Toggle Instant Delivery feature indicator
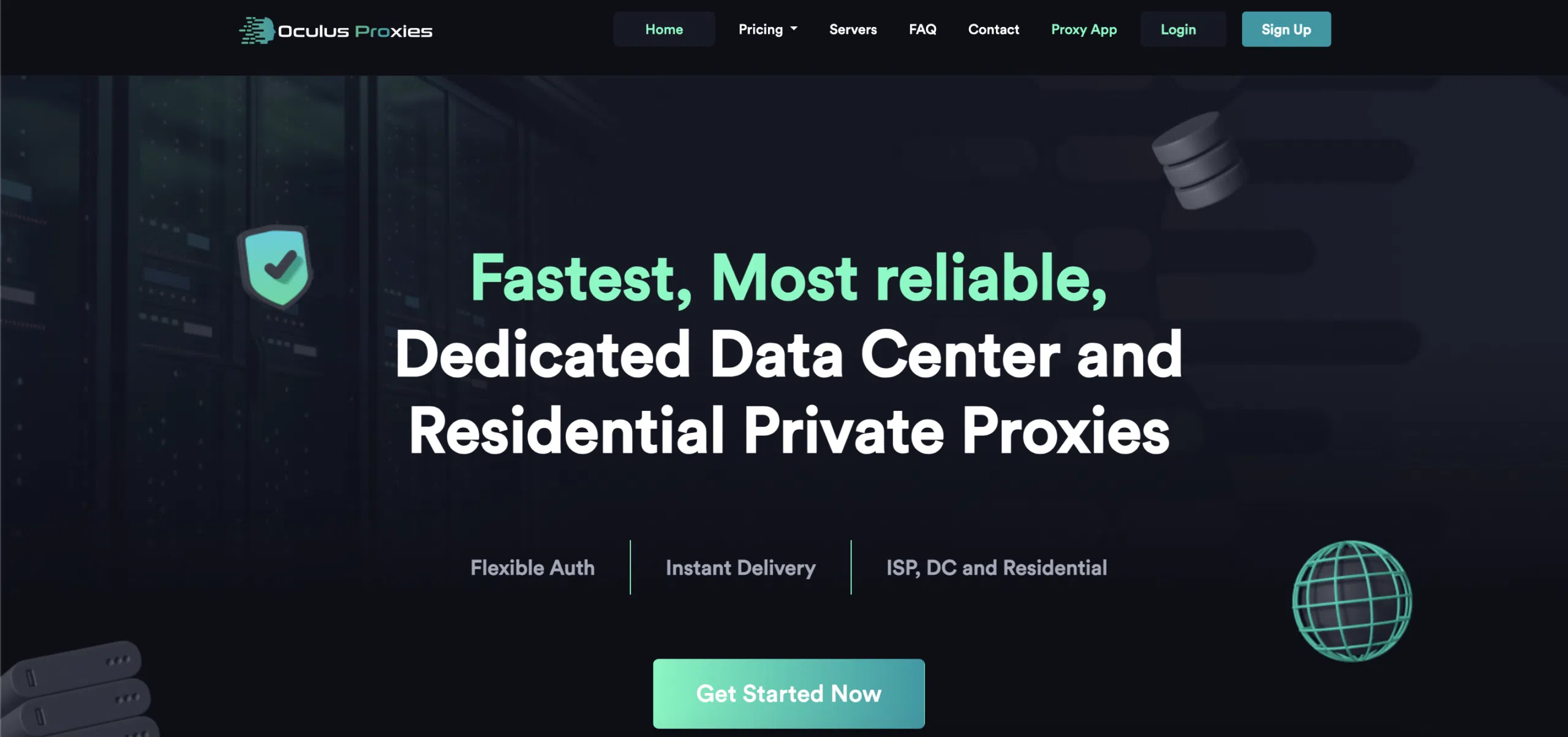This screenshot has width=1568, height=737. pyautogui.click(x=741, y=566)
